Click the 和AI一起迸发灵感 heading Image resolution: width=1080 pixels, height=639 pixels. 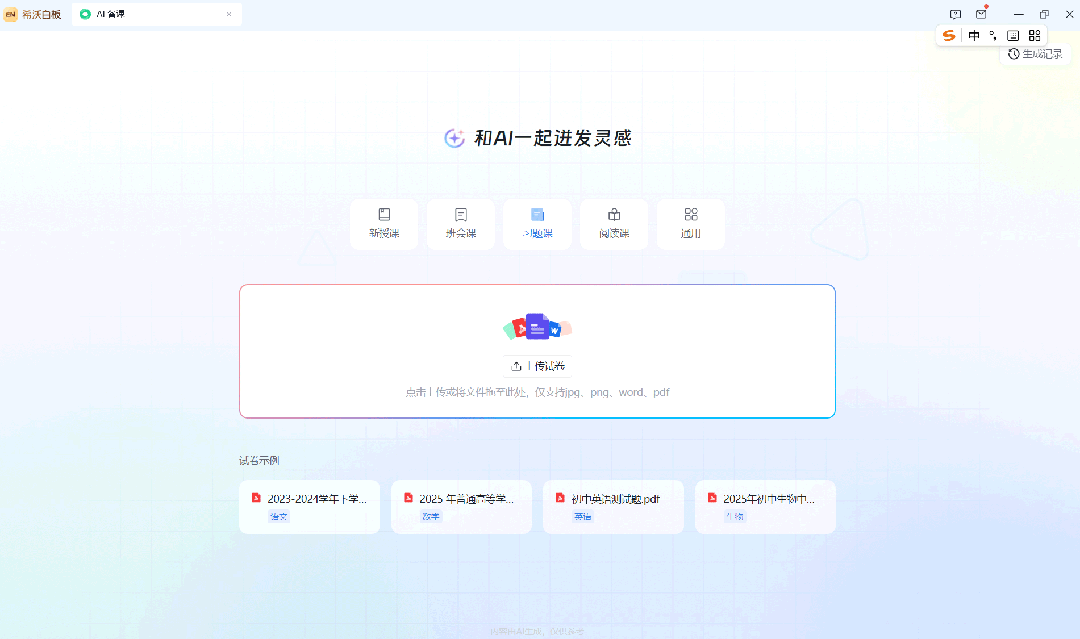pos(553,138)
